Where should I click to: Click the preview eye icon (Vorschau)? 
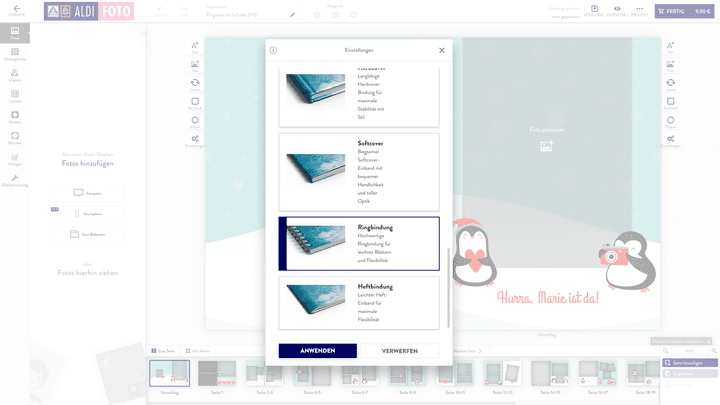point(617,9)
